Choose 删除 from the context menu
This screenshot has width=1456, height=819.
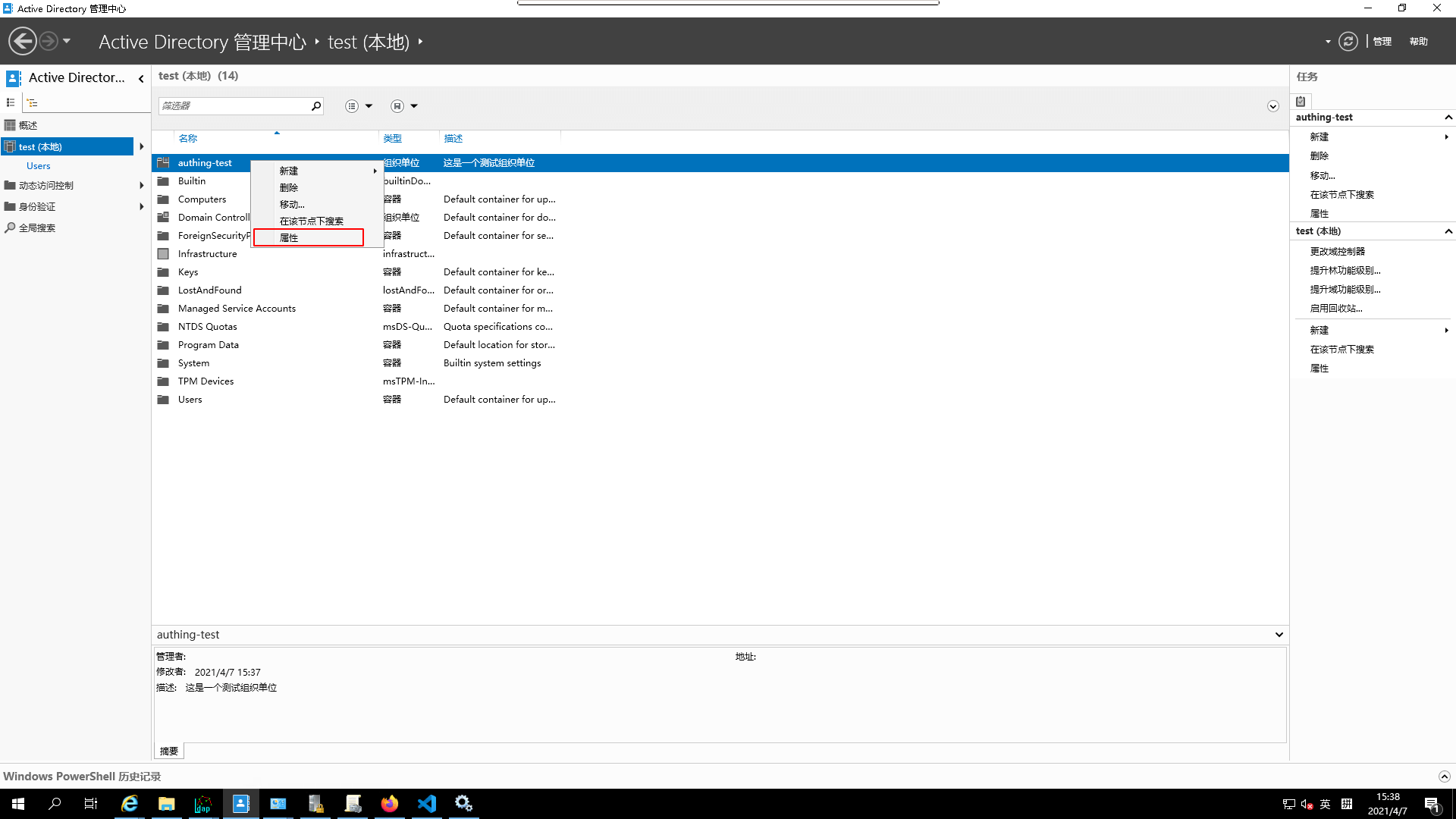(289, 187)
